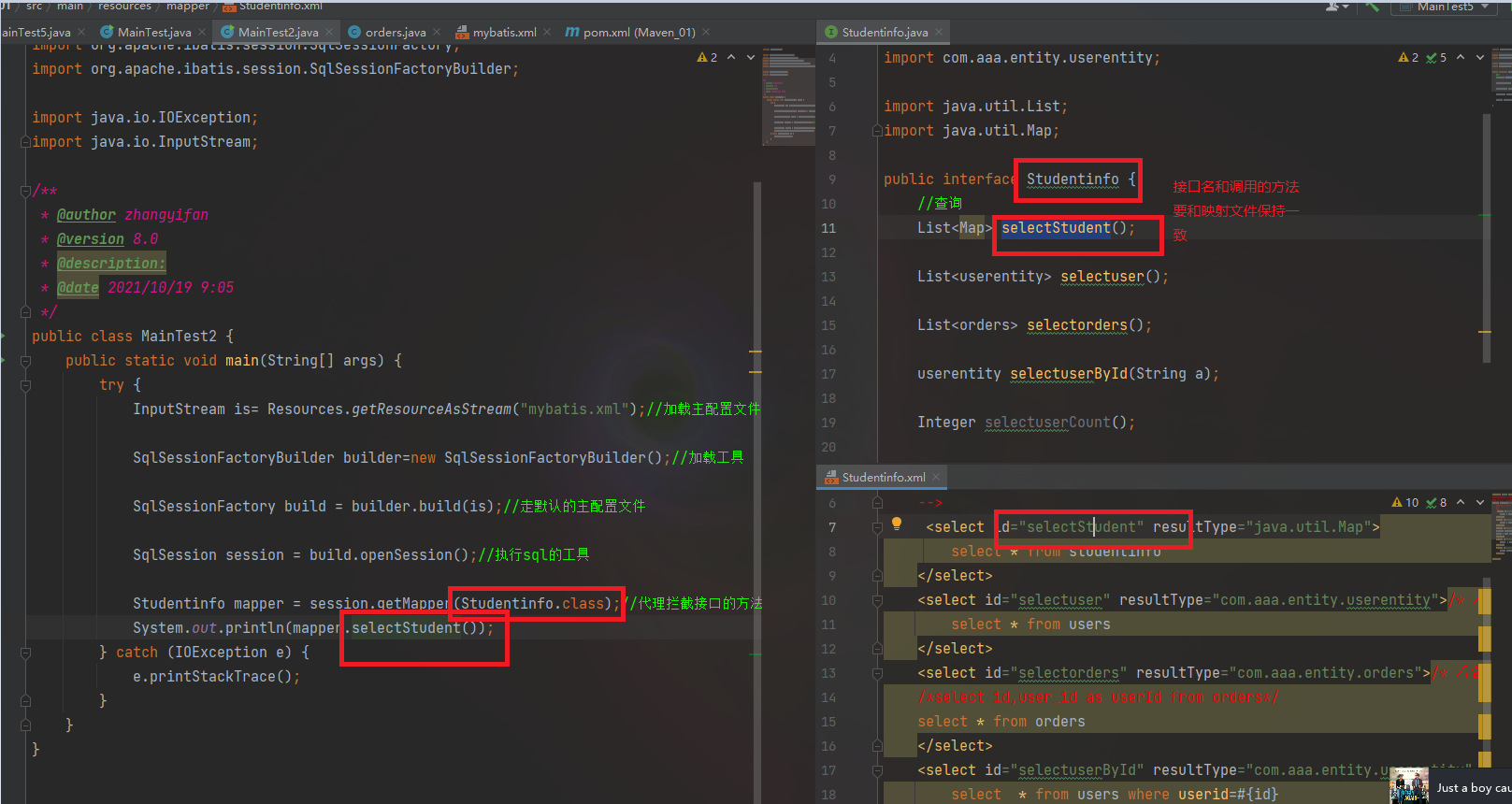
Task: Click the java.util.Map resultType value
Action: point(1308,527)
